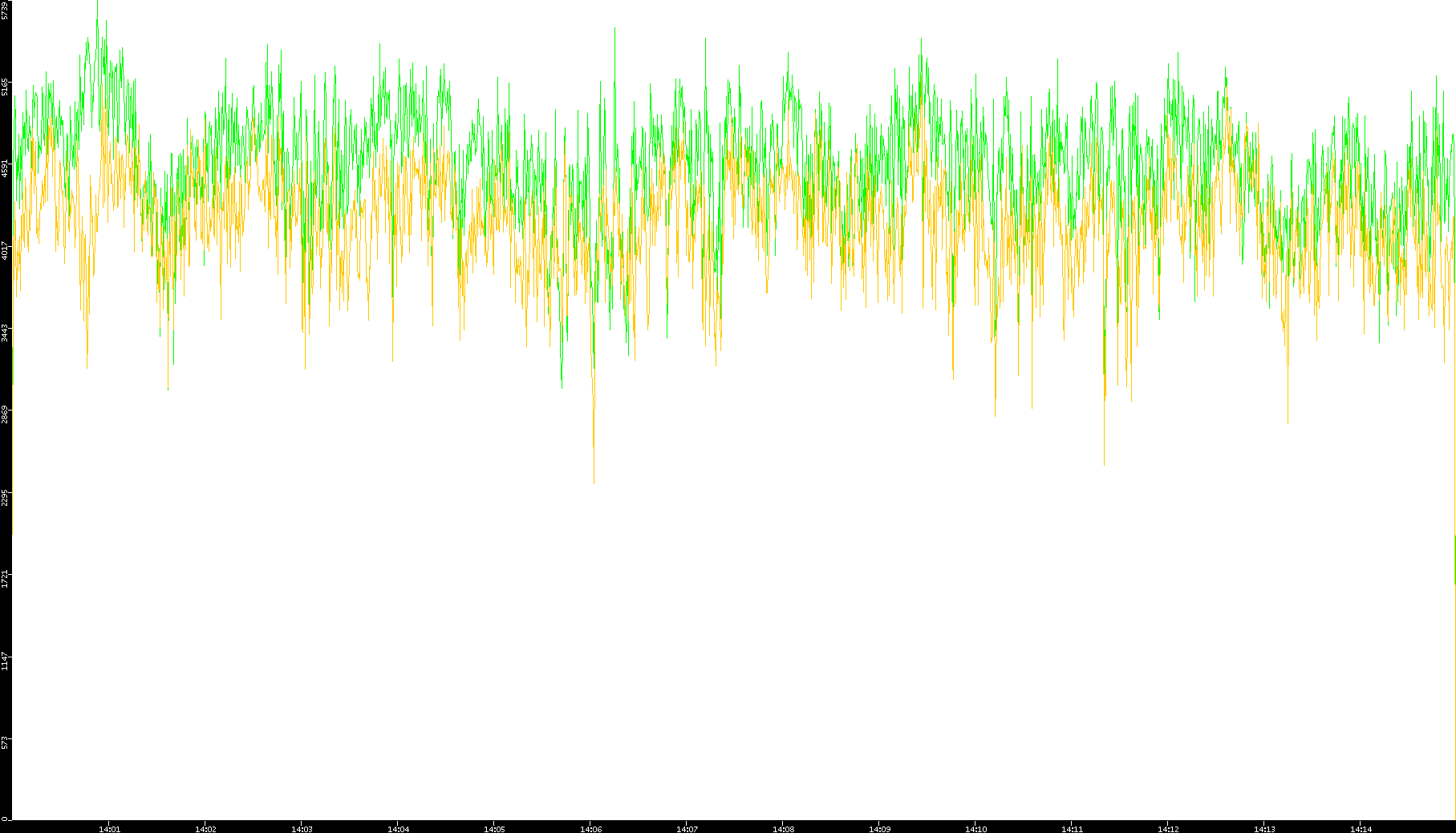Click the 14:10 time axis label
Viewport: 1456px width, 833px height.
click(x=975, y=829)
